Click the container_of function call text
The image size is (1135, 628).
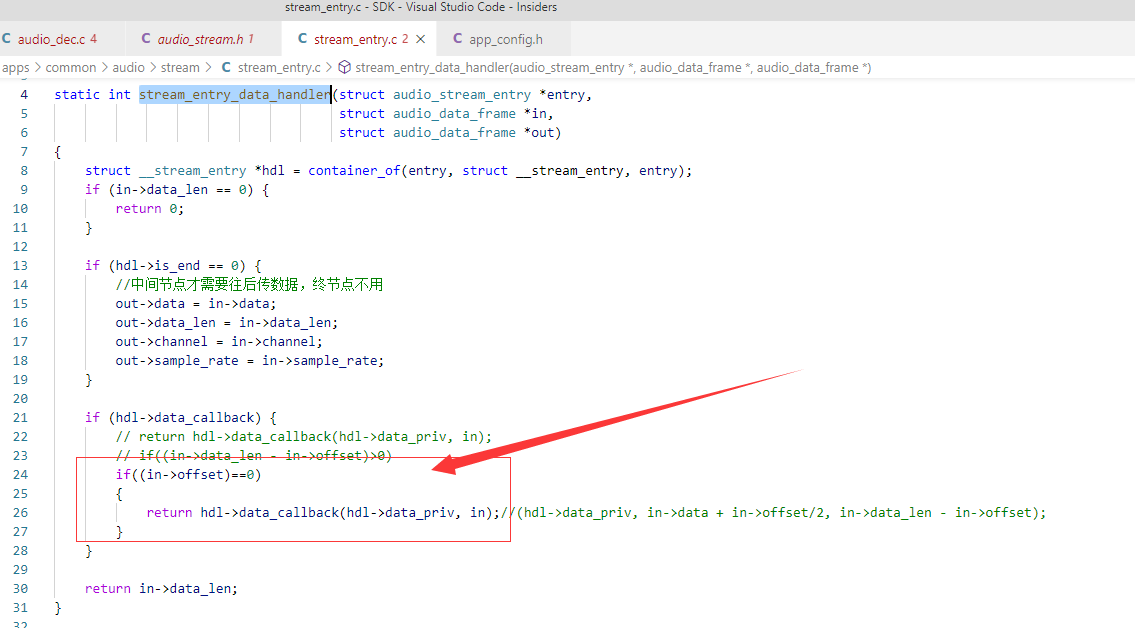354,171
